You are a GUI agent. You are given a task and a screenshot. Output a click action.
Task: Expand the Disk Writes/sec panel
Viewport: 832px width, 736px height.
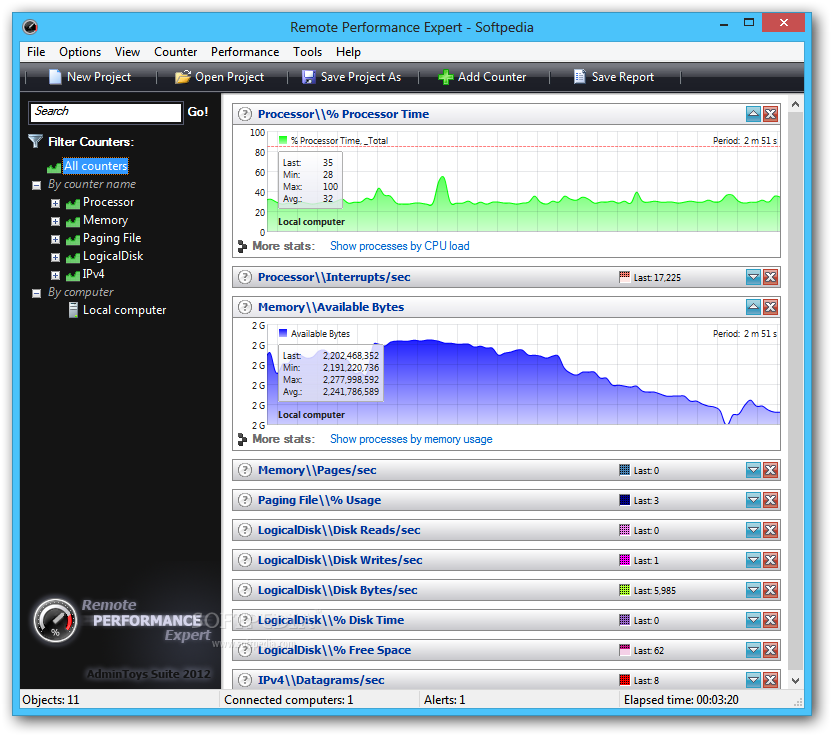753,560
